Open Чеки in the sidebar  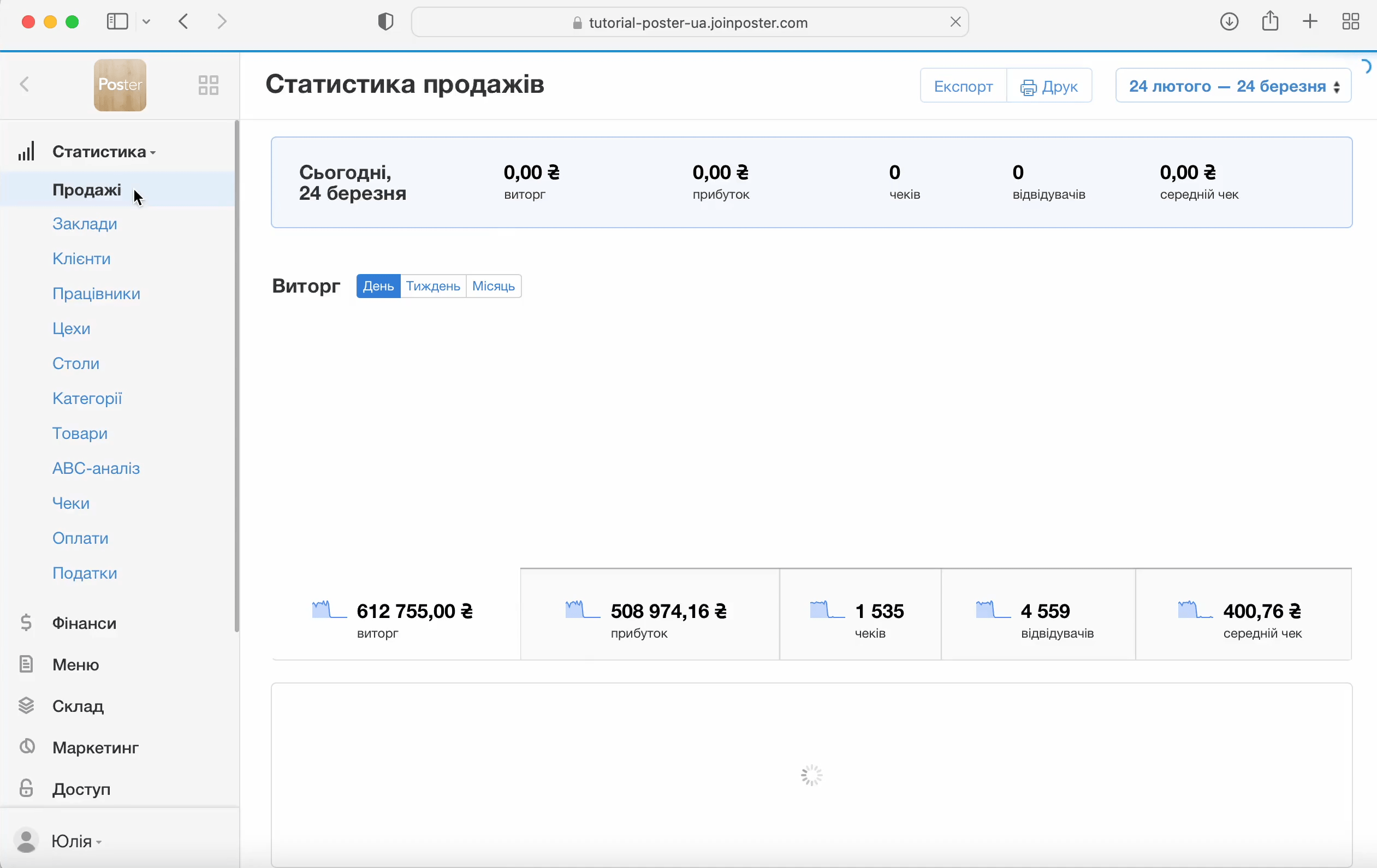(71, 503)
